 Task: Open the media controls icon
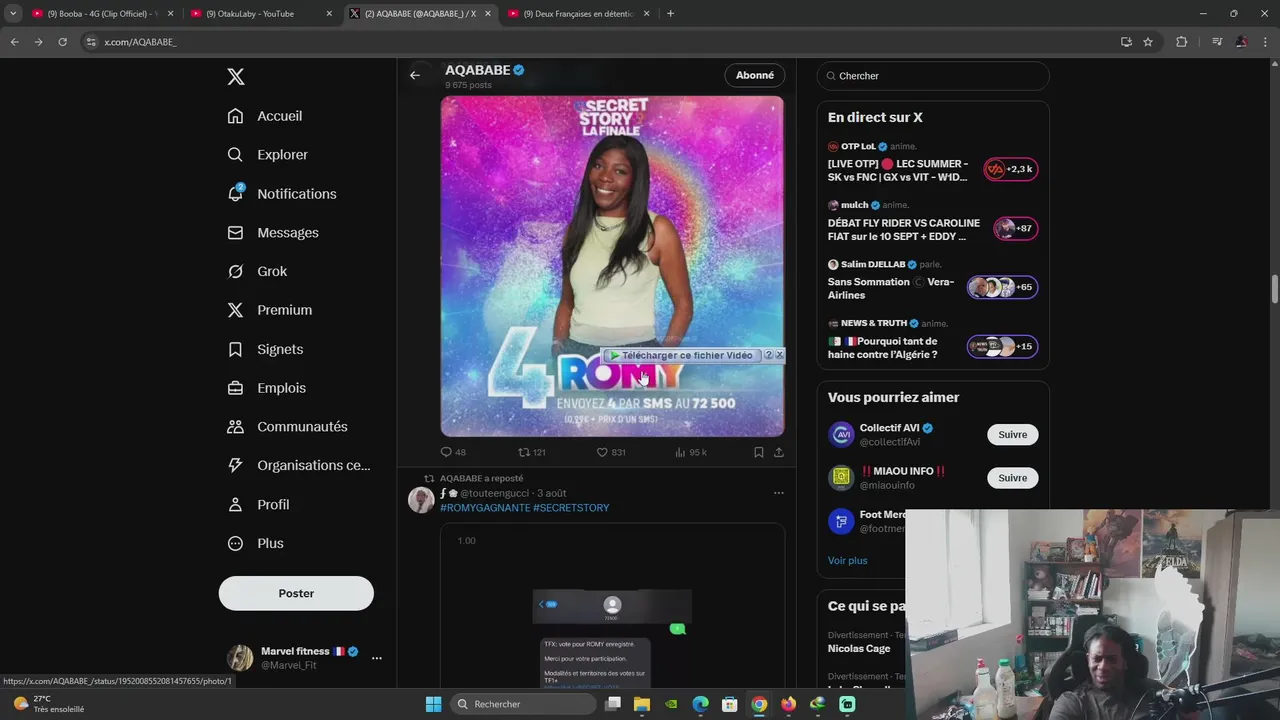pos(1217,42)
